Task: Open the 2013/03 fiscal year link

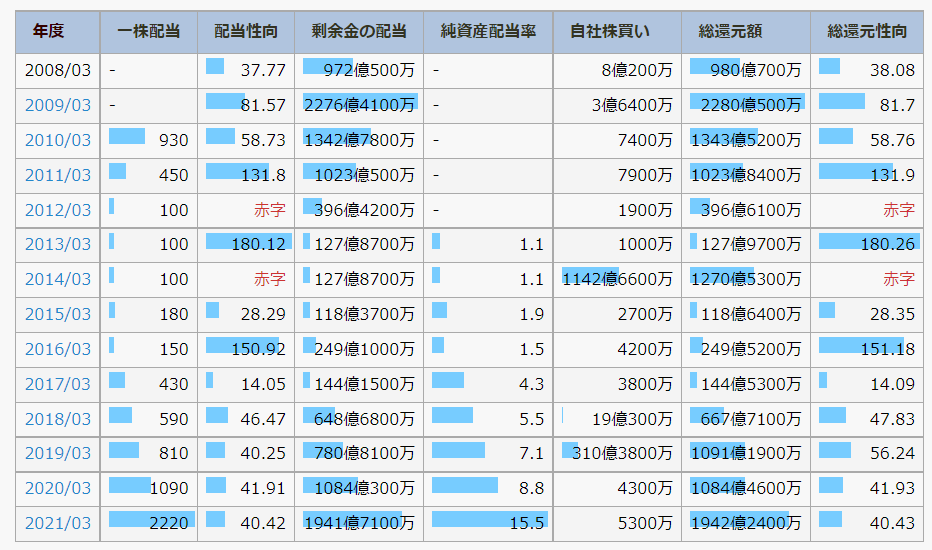Action: [x=58, y=244]
